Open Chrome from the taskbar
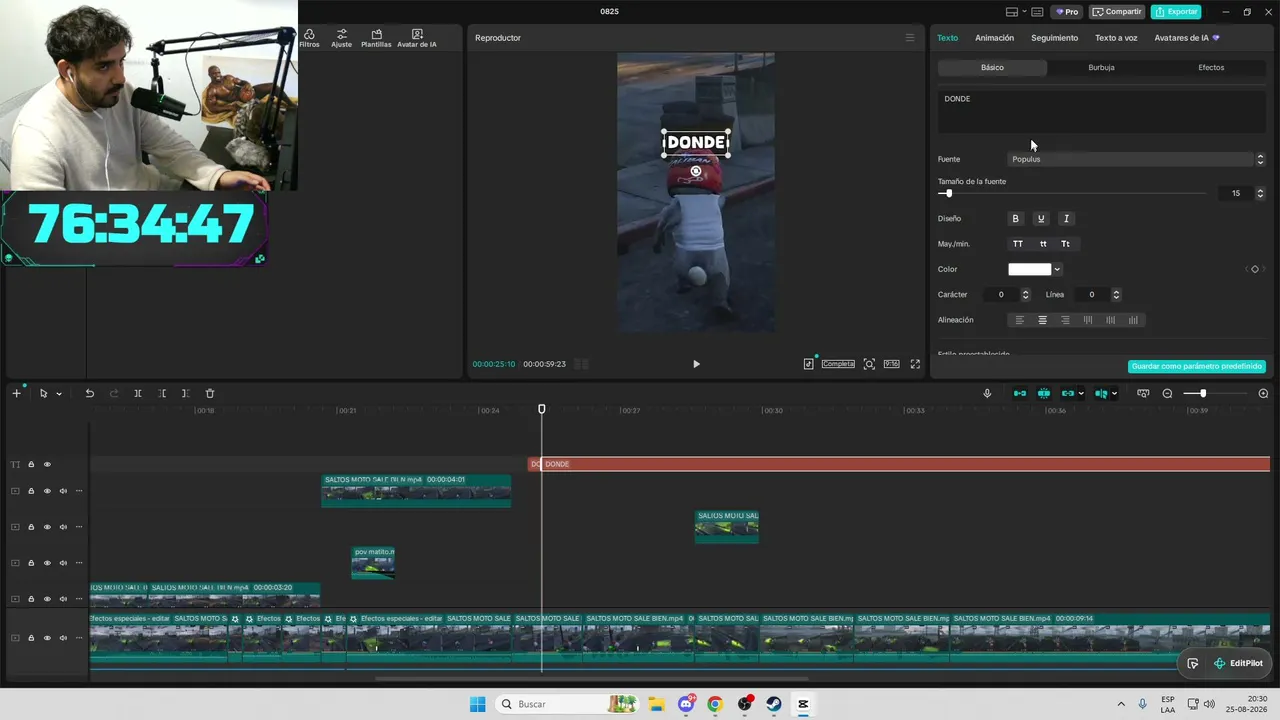The width and height of the screenshot is (1280, 720). [714, 704]
